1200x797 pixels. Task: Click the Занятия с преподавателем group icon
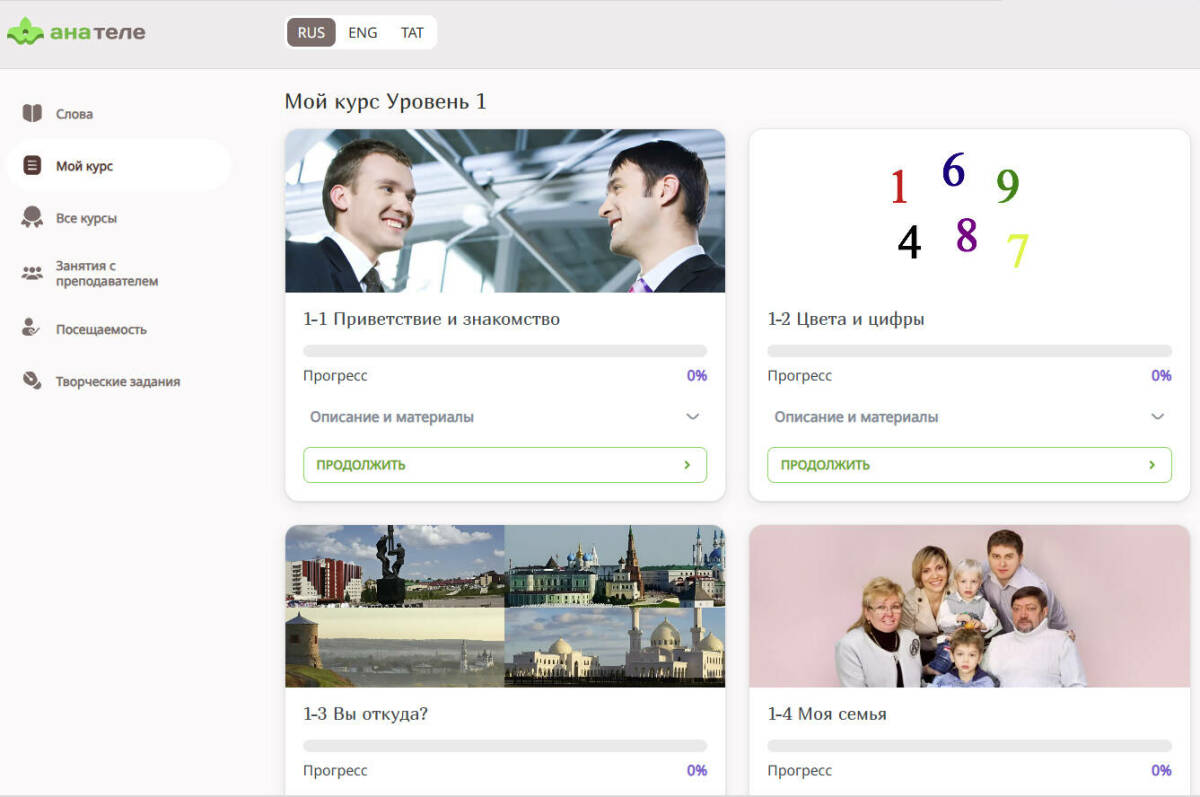(32, 273)
